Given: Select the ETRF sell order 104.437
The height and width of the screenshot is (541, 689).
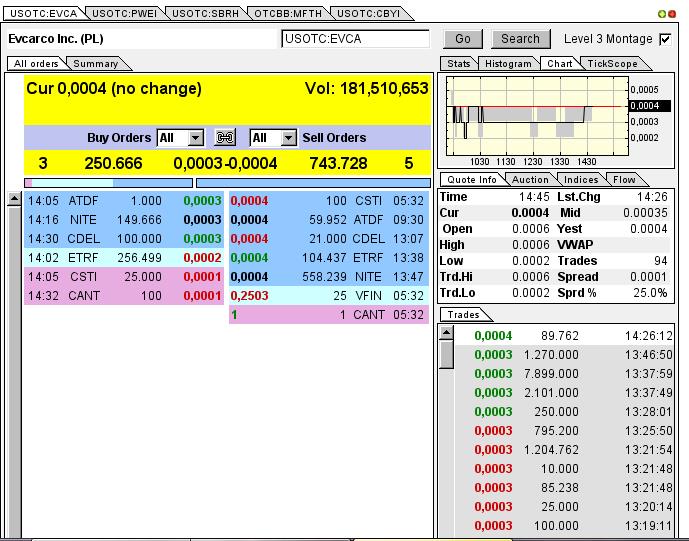Looking at the screenshot, I should [x=329, y=258].
